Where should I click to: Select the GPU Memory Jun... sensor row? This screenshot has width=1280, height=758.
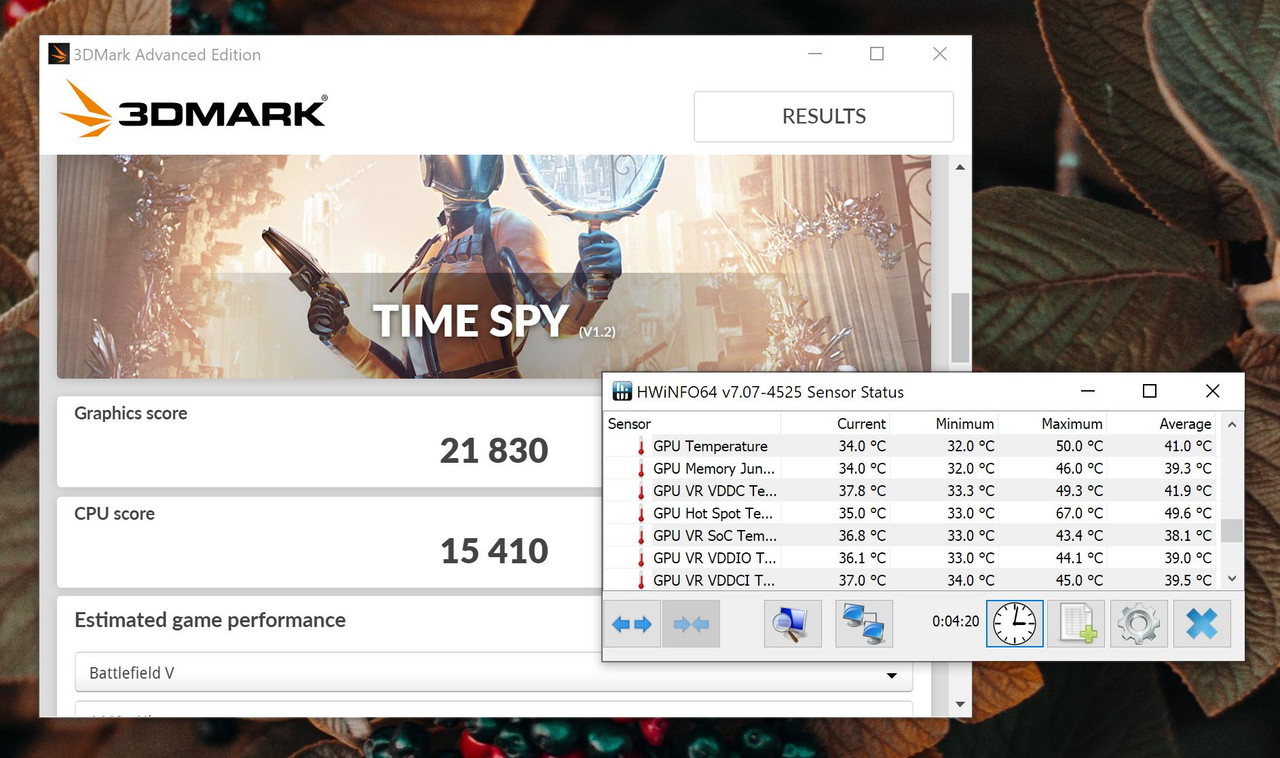[x=910, y=468]
